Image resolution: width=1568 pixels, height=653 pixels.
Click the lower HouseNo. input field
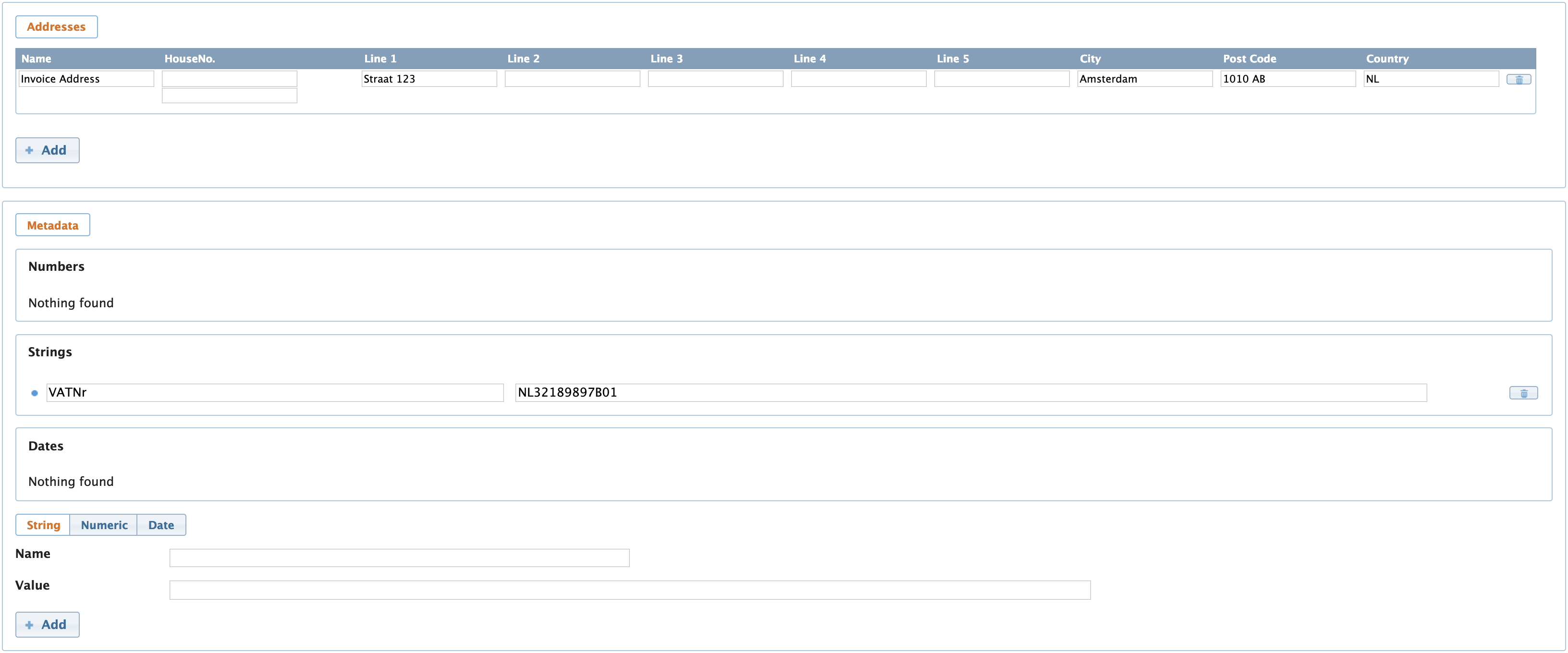[229, 96]
